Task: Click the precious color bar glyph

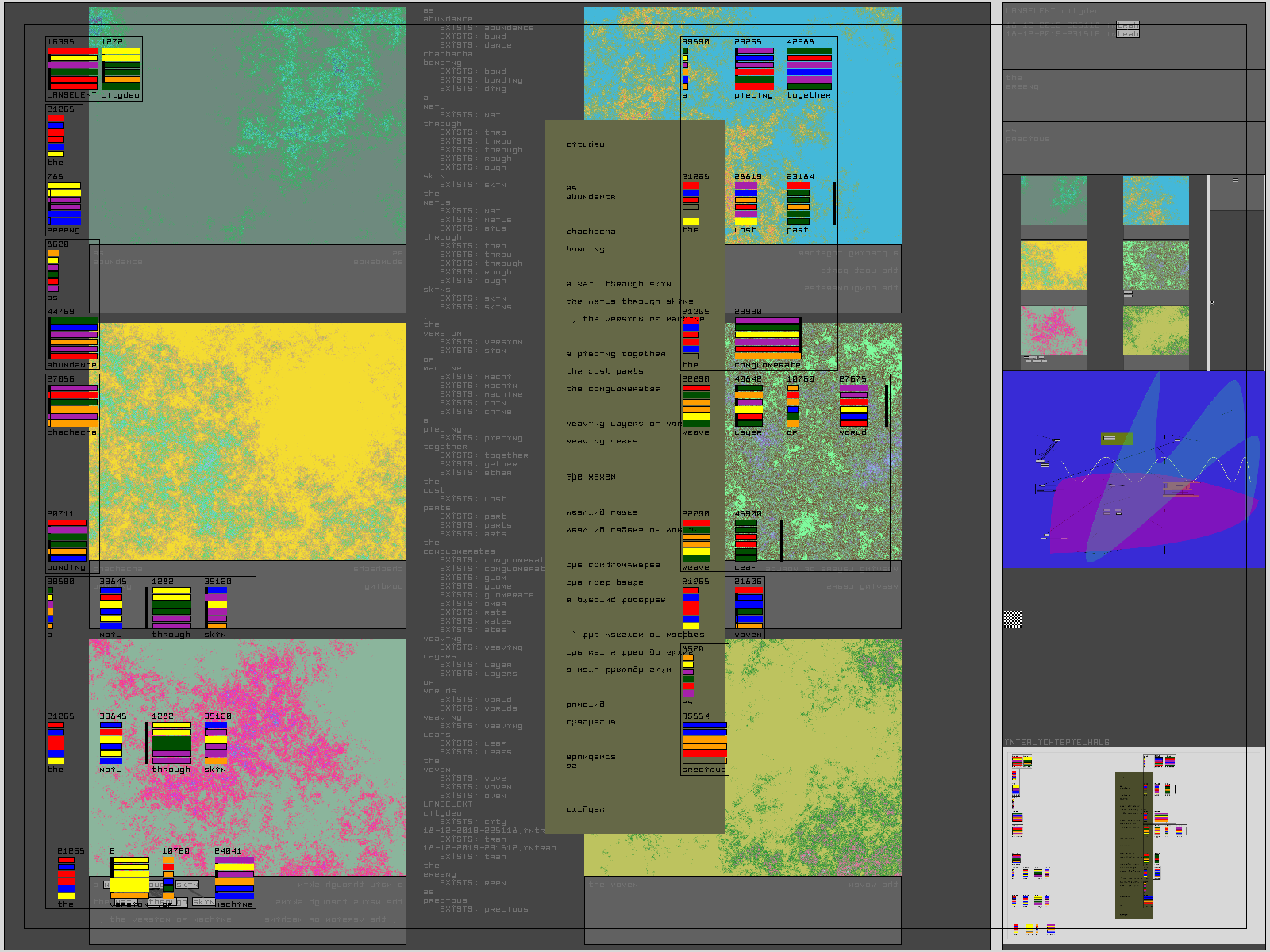Action: coord(704,743)
